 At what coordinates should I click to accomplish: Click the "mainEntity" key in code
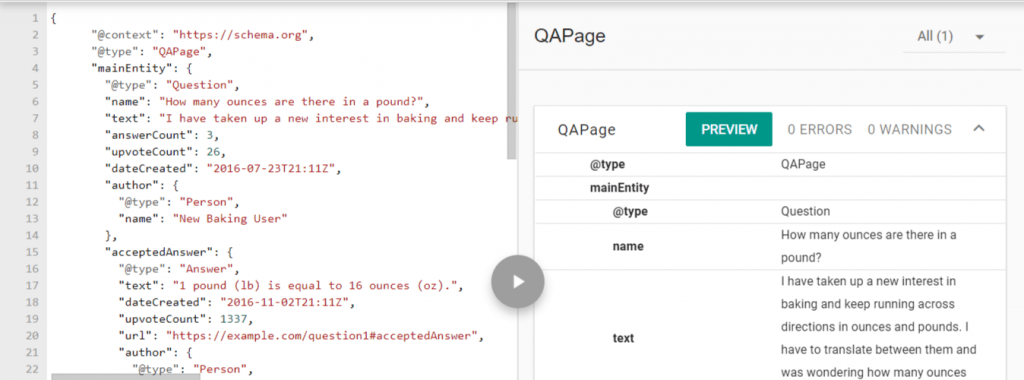point(131,68)
